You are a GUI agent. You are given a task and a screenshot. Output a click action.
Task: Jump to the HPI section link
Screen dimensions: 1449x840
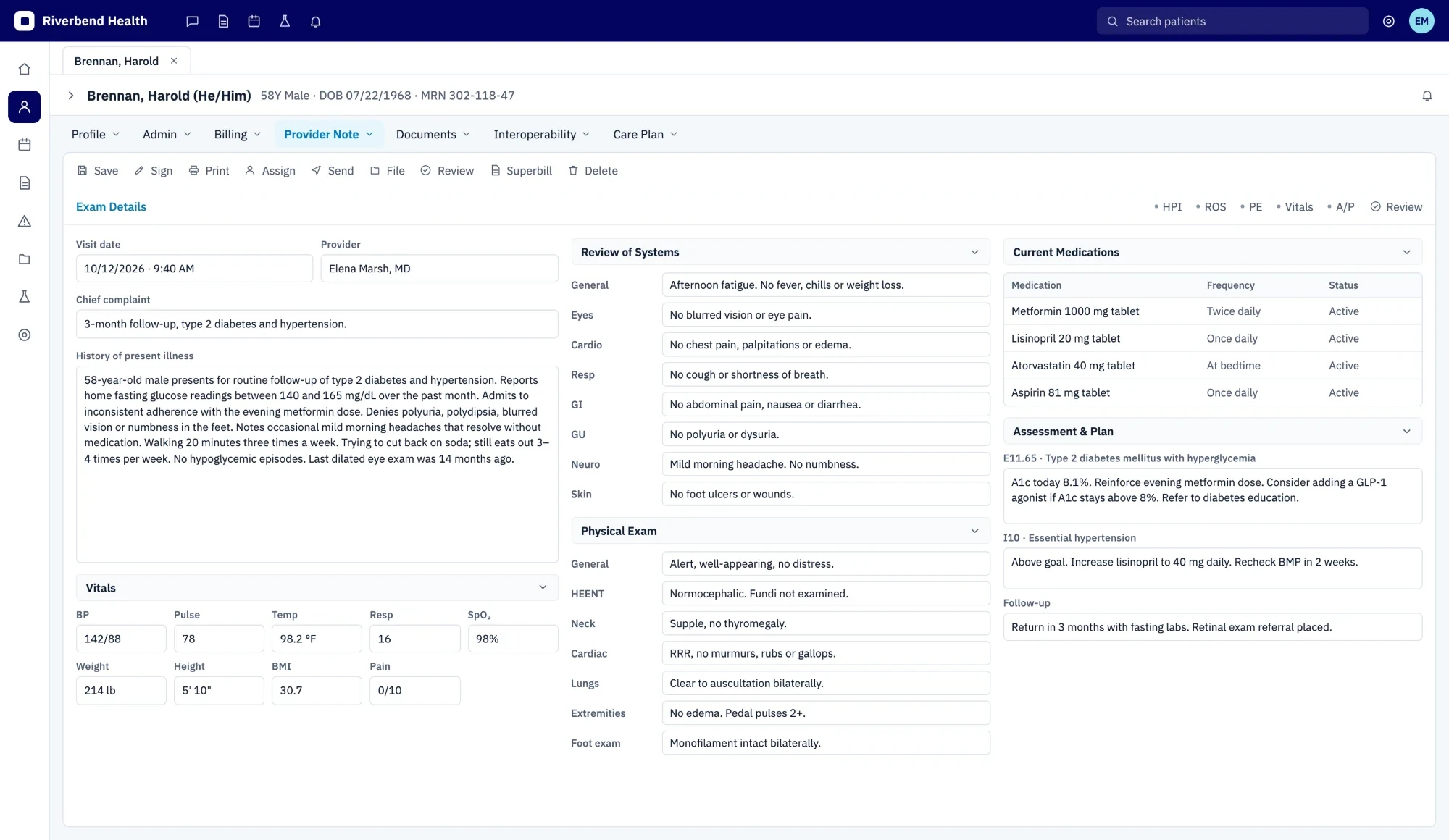1168,207
